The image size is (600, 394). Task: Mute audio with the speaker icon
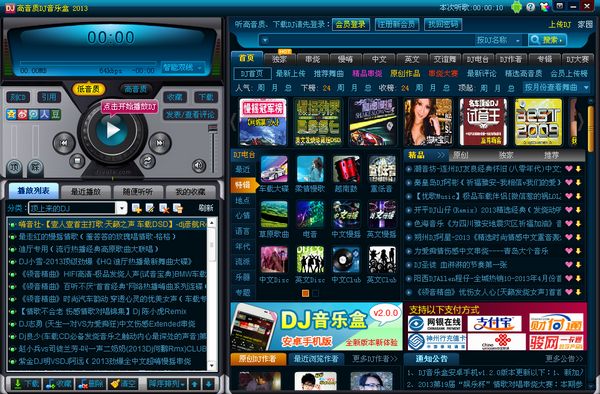click(199, 166)
